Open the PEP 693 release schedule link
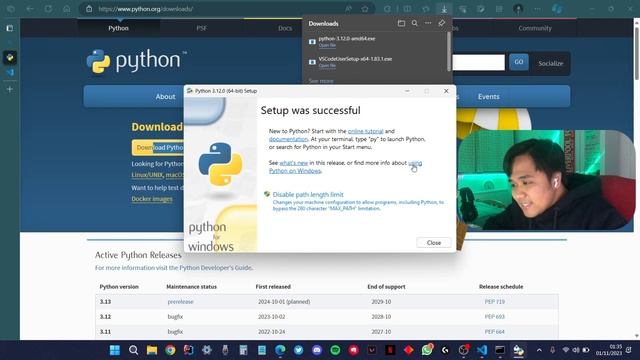 pyautogui.click(x=495, y=317)
